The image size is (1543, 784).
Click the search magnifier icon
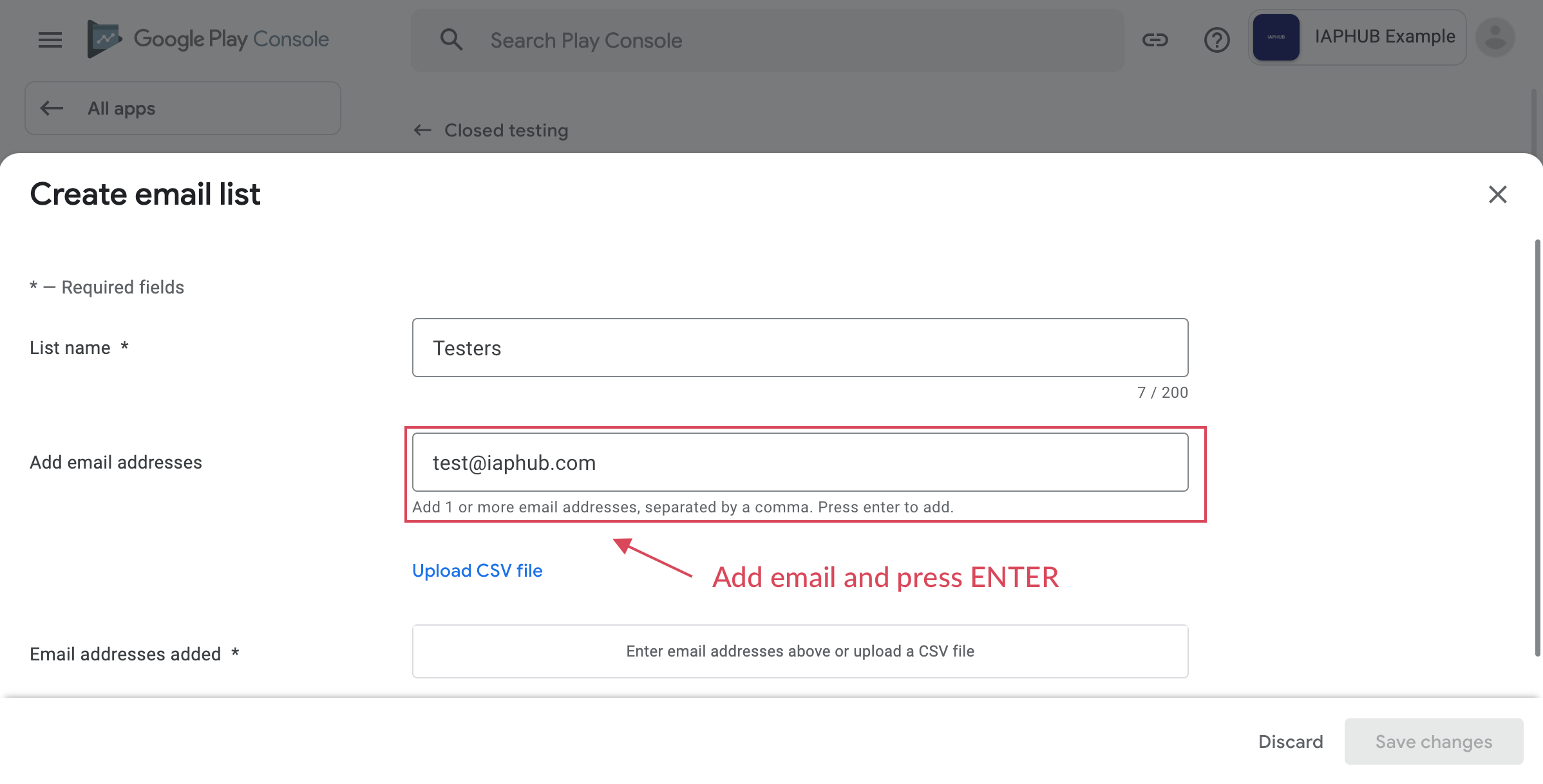pos(451,40)
